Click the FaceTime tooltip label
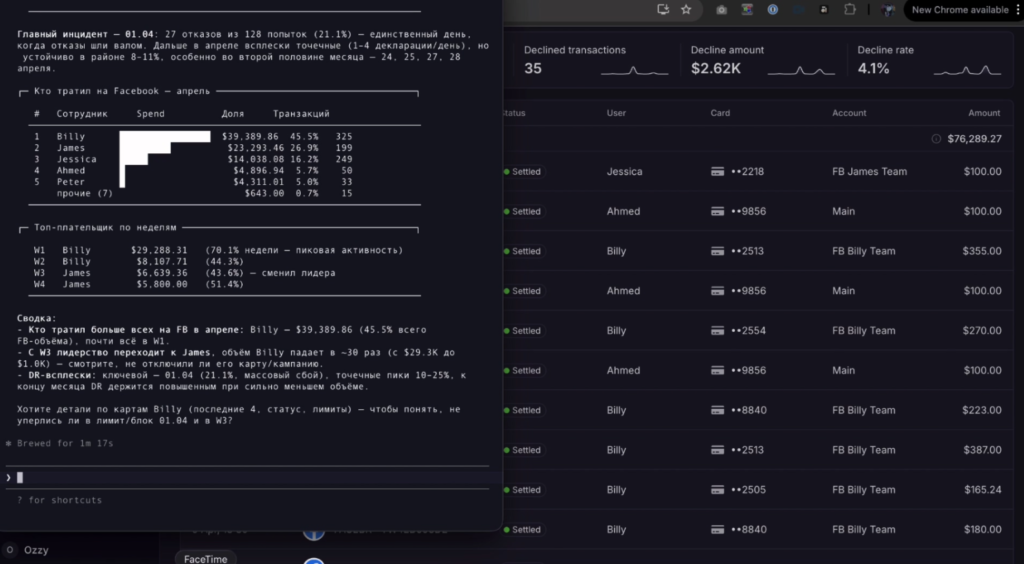1024x564 pixels. [x=206, y=559]
